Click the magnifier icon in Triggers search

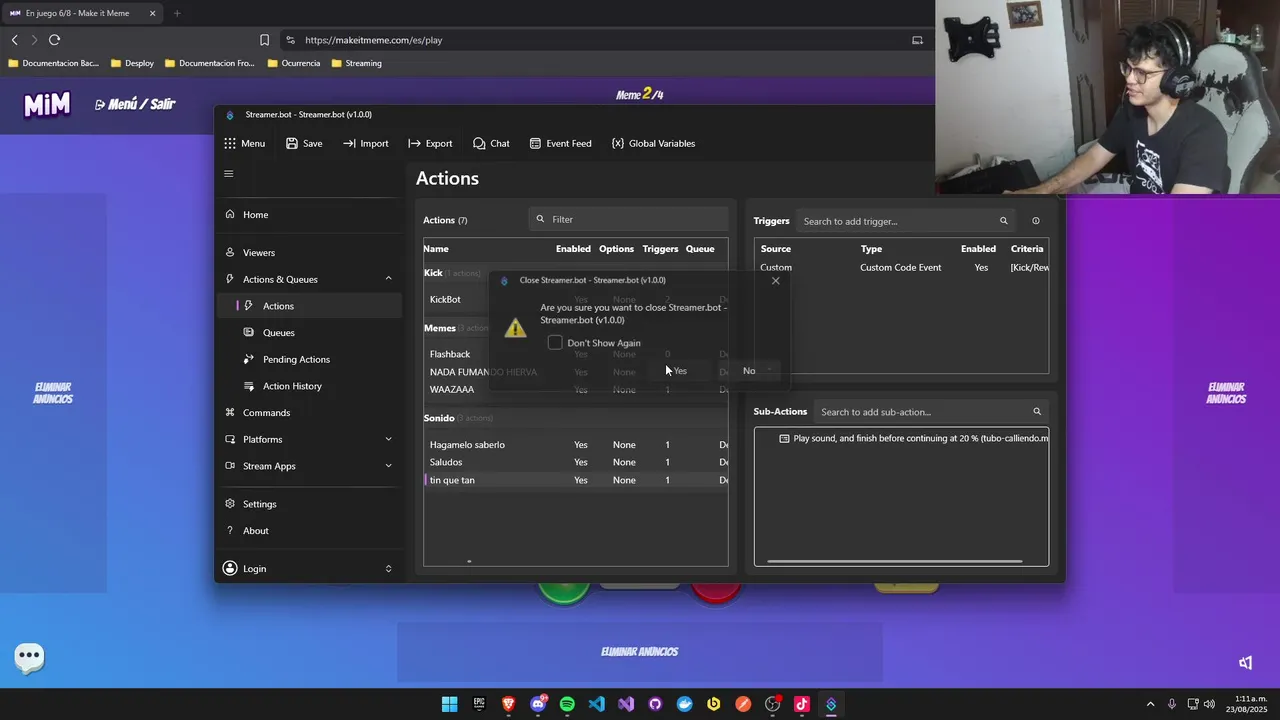point(1003,221)
